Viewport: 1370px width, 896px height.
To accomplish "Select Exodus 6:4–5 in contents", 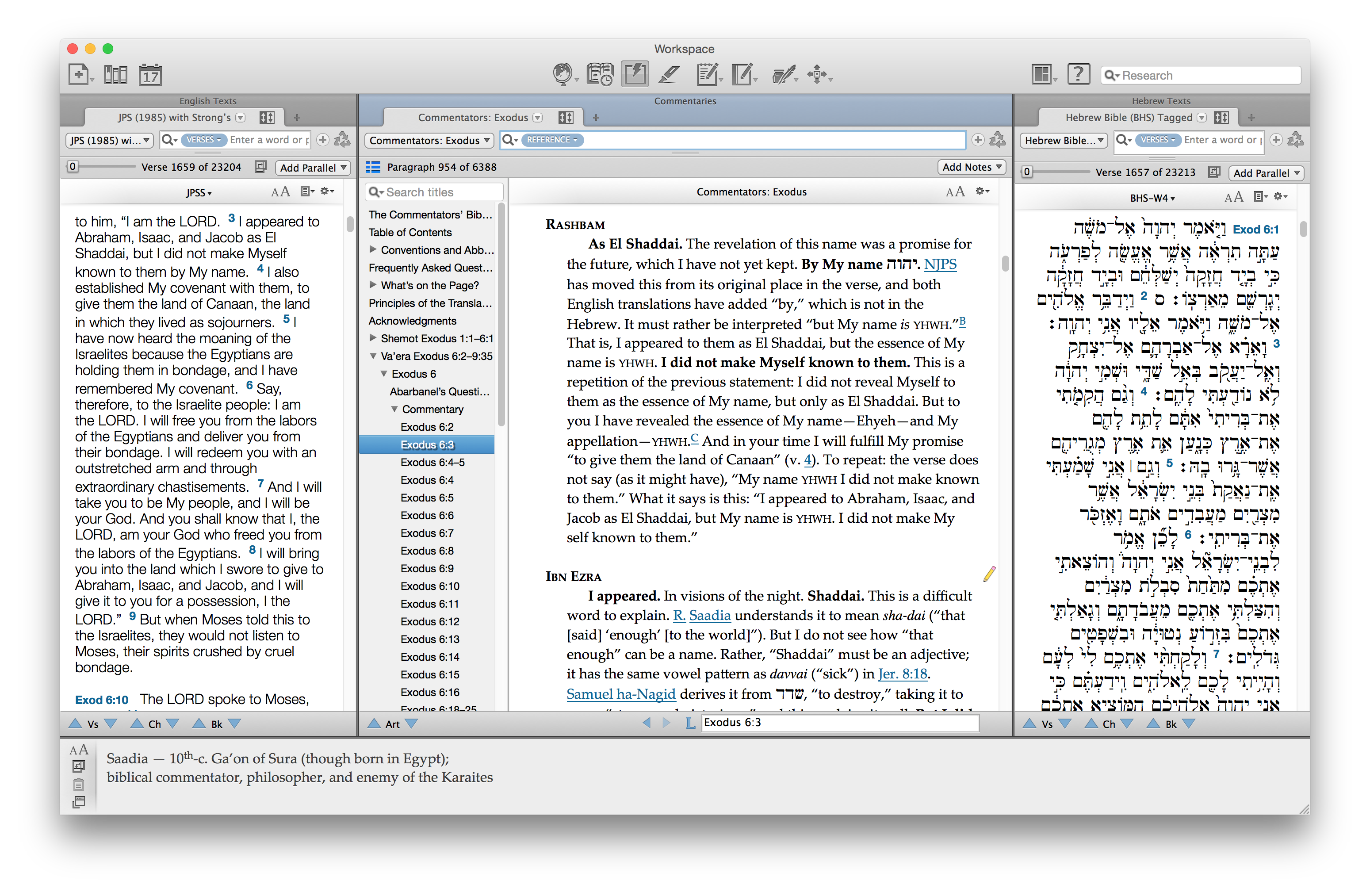I will point(432,463).
